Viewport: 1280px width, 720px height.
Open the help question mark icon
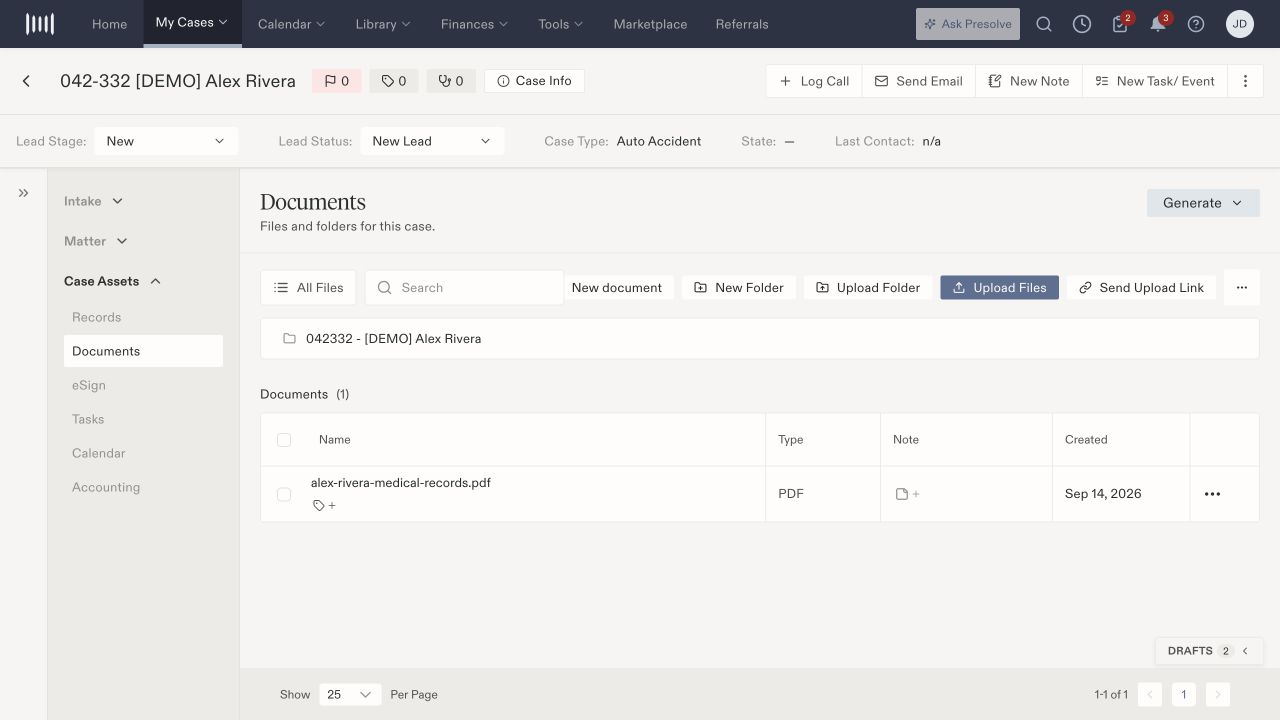pos(1196,24)
